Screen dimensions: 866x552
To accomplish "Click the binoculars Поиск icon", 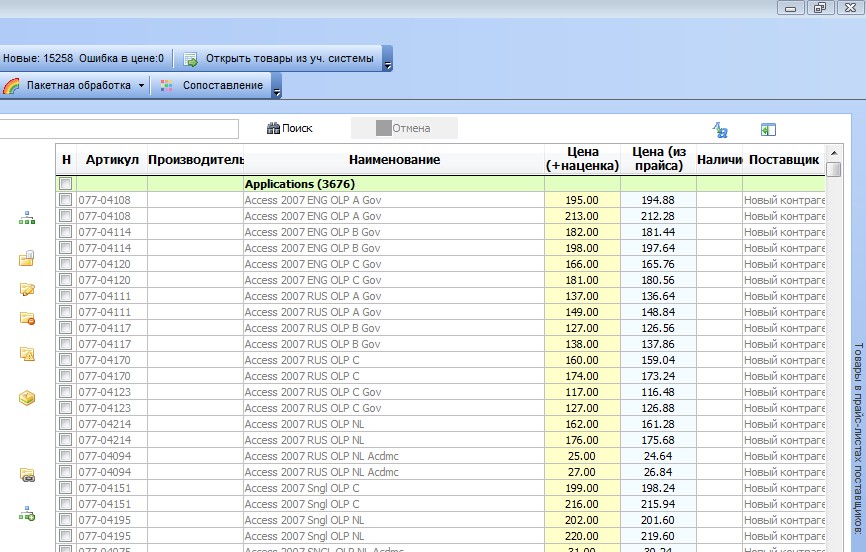I will point(273,128).
